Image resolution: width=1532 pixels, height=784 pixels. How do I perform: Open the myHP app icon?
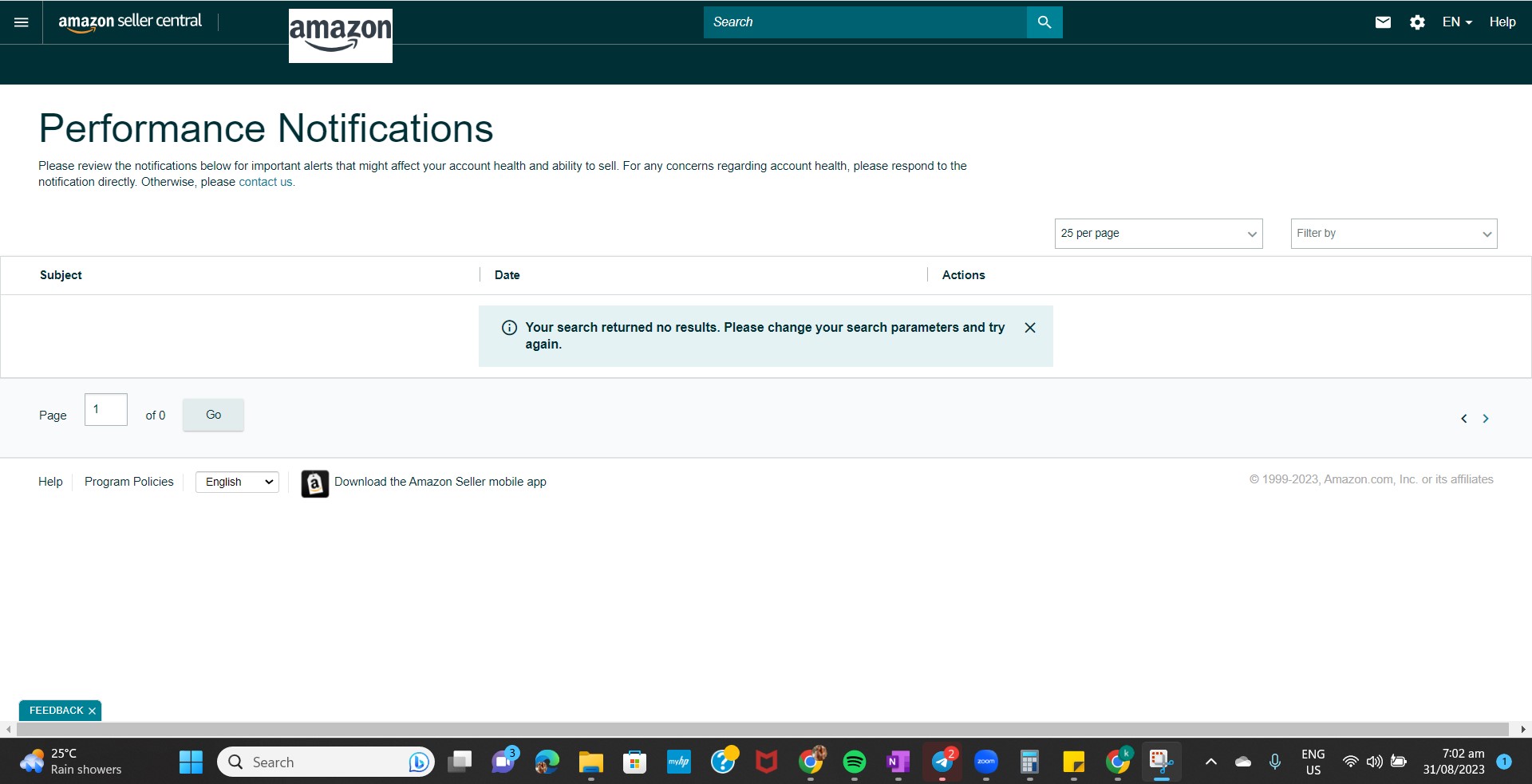coord(679,762)
